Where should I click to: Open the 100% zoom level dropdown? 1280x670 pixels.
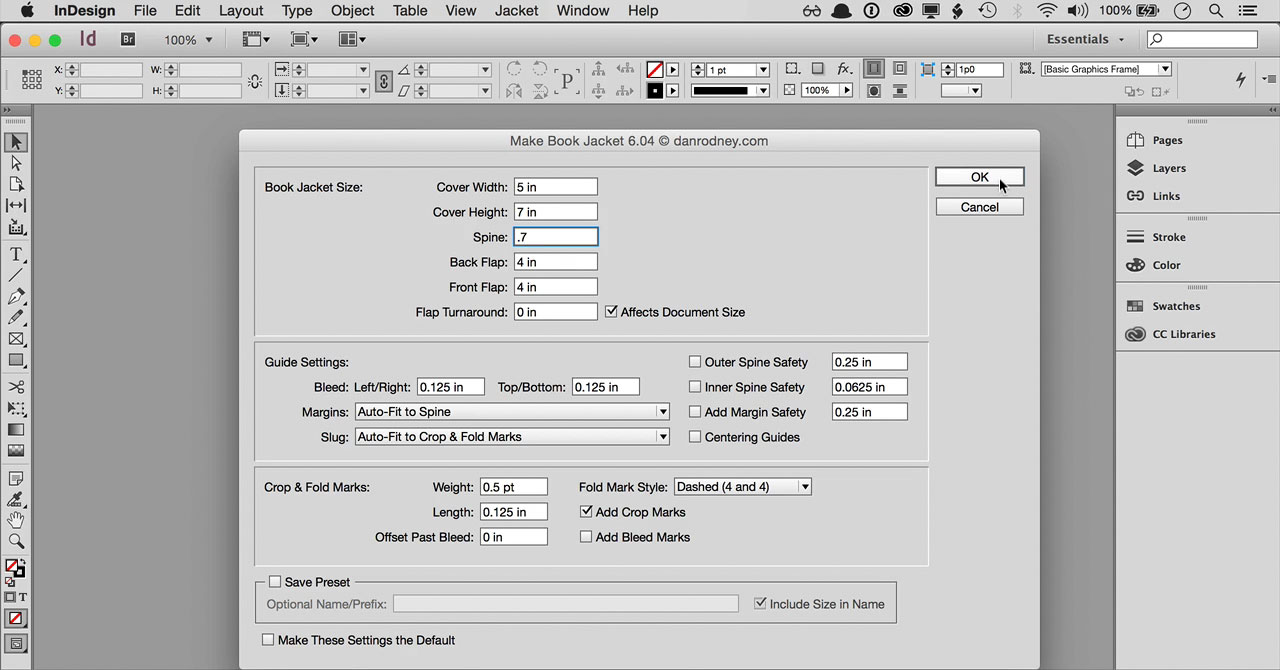pyautogui.click(x=189, y=40)
